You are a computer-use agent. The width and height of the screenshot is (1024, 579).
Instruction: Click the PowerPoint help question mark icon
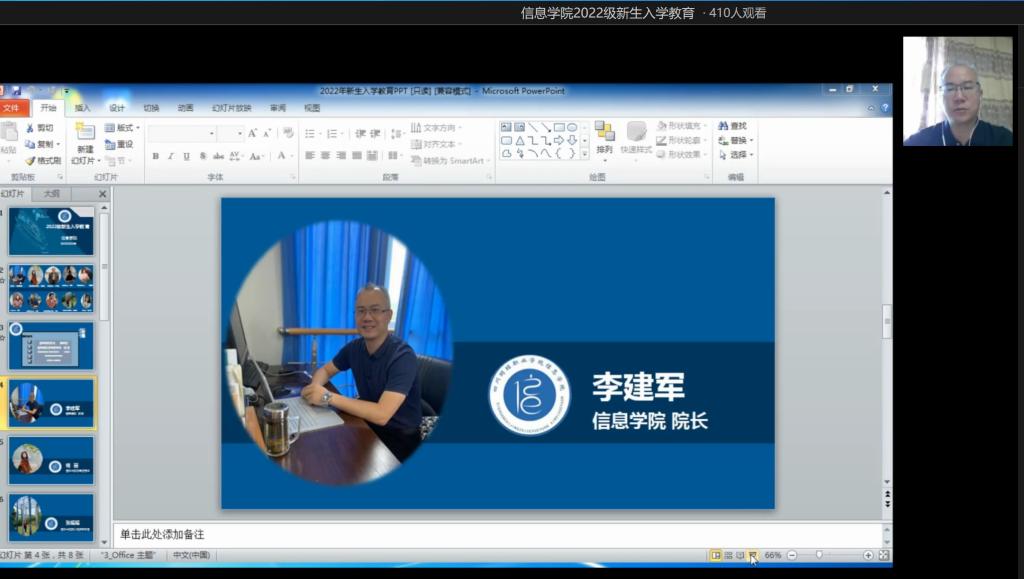884,108
